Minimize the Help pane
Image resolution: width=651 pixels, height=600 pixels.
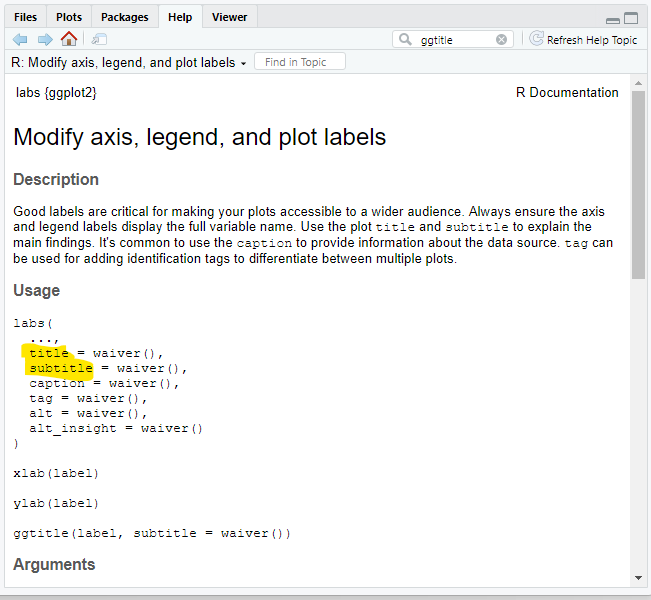(613, 20)
